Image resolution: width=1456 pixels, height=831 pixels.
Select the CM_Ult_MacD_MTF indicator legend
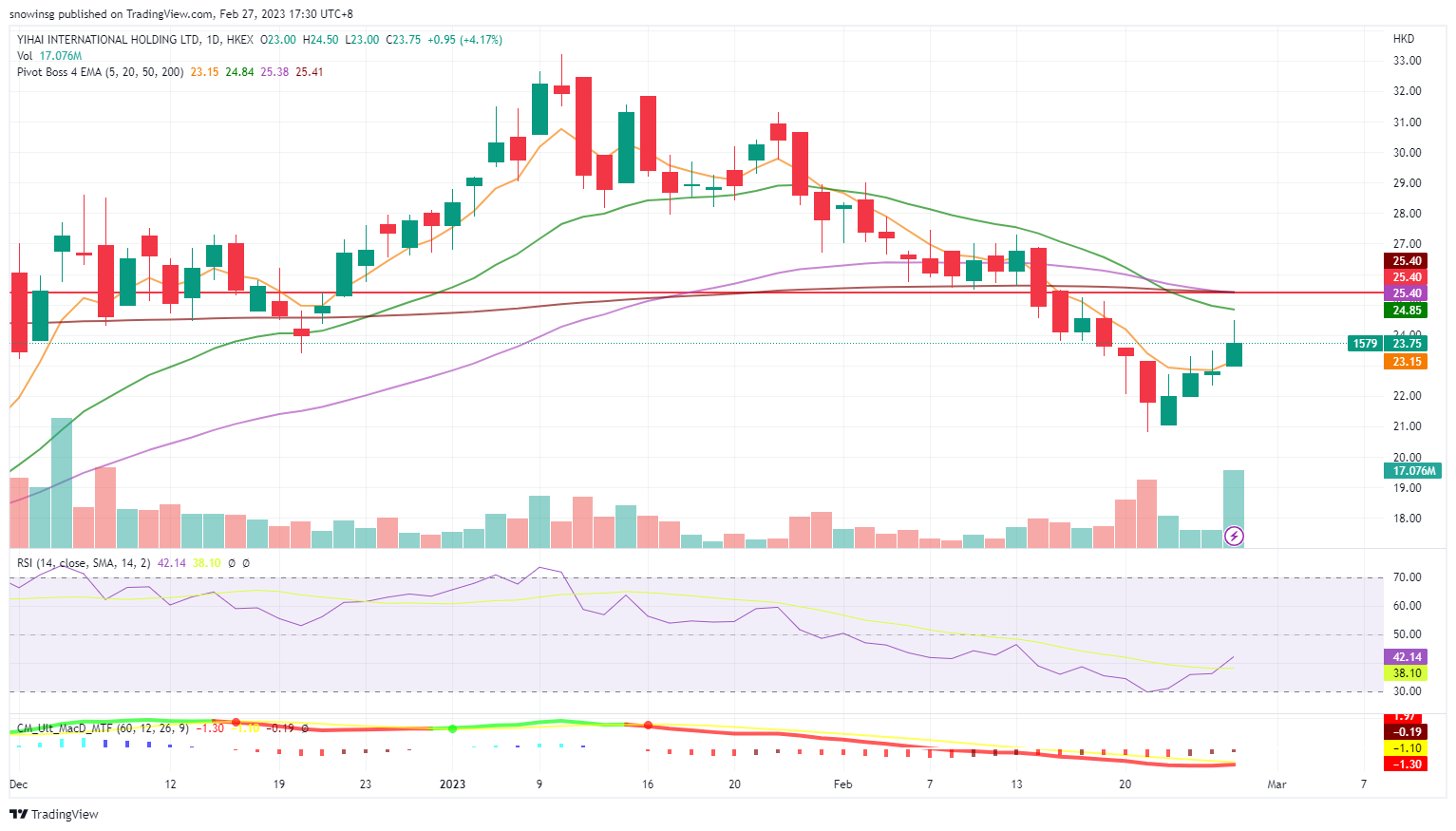(104, 728)
